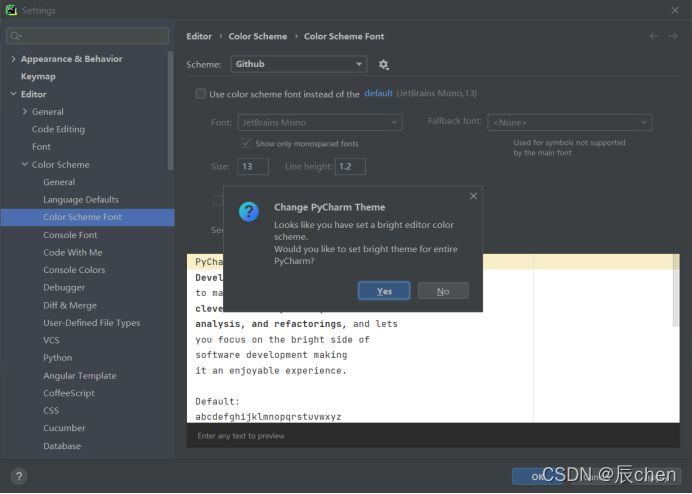The width and height of the screenshot is (692, 494).
Task: Click the search magnifier icon
Action: pos(15,36)
